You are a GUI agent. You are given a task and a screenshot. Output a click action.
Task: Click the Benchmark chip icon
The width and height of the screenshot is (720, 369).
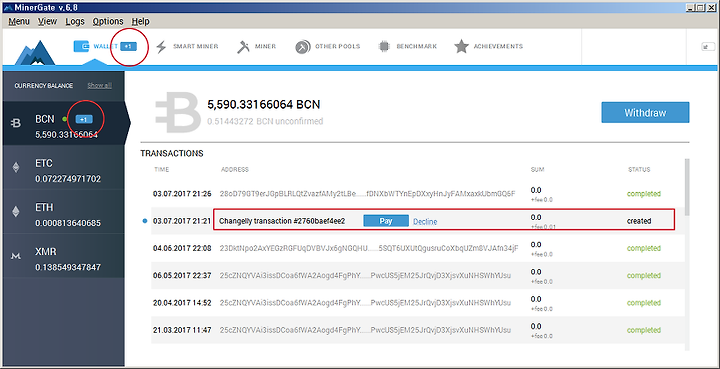[x=384, y=46]
